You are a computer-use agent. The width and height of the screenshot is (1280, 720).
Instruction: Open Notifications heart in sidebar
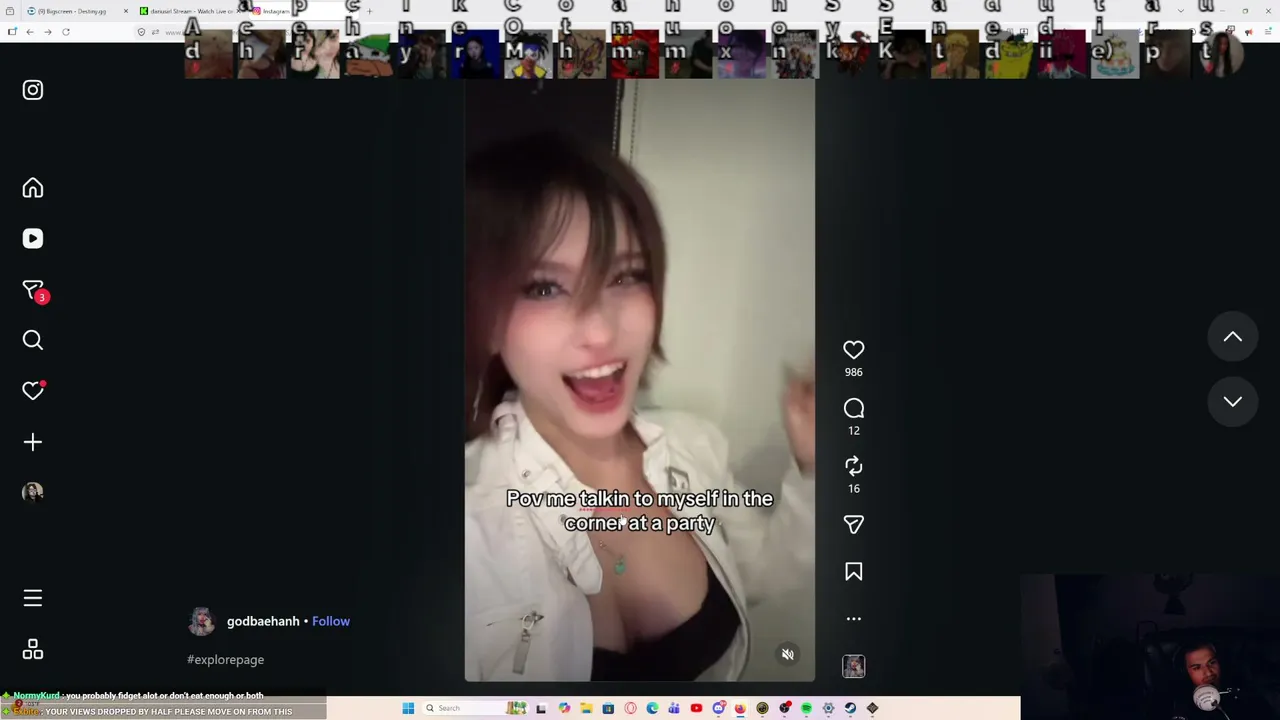coord(33,391)
